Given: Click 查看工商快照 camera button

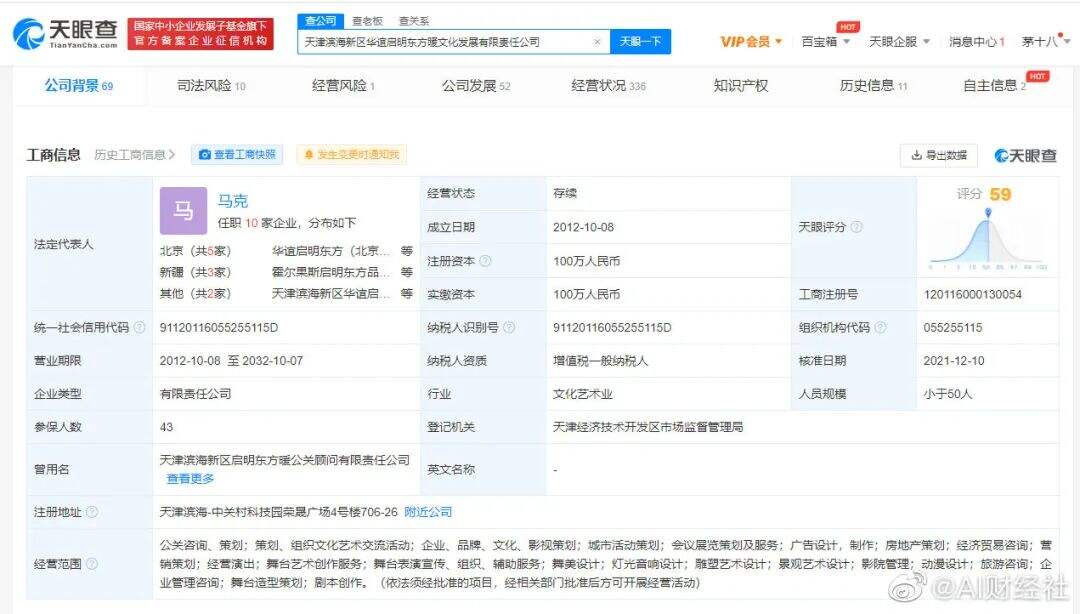Looking at the screenshot, I should click(237, 154).
